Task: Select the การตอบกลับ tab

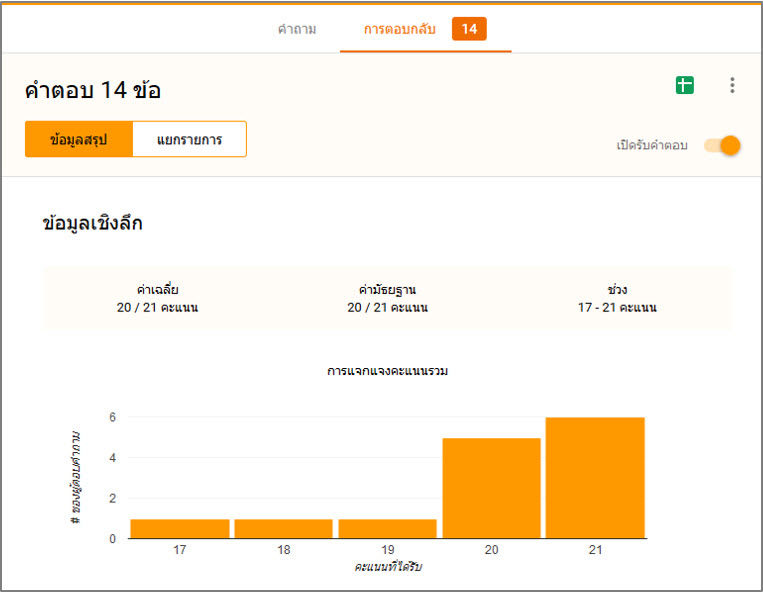Action: [400, 29]
